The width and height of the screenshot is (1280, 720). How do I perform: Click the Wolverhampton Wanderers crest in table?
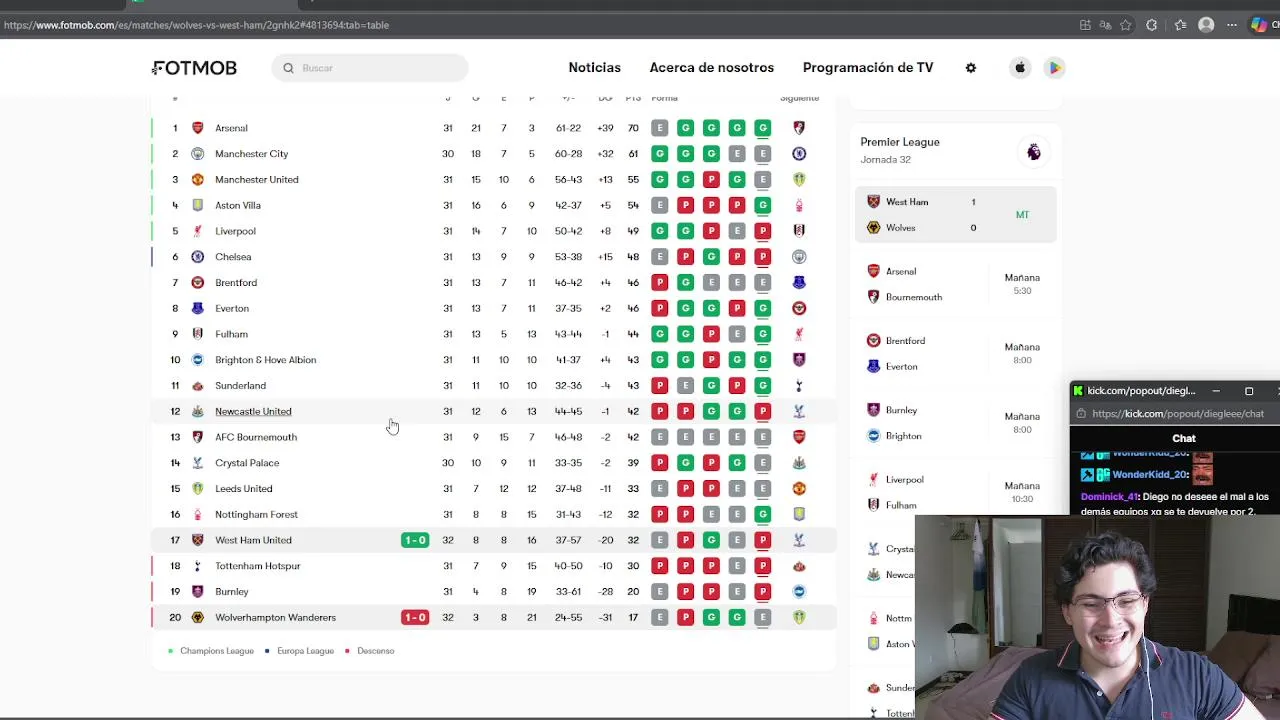[197, 617]
